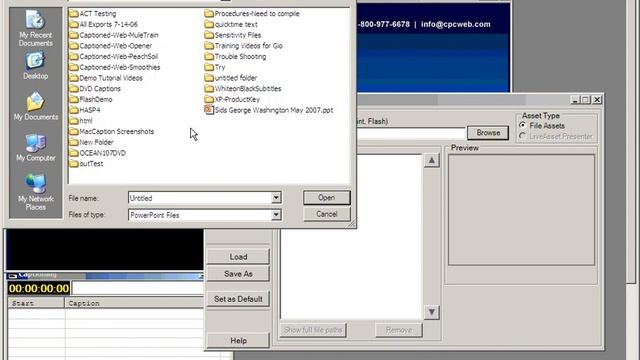Select DVD Captions folder
The image size is (640, 360).
pos(96,89)
